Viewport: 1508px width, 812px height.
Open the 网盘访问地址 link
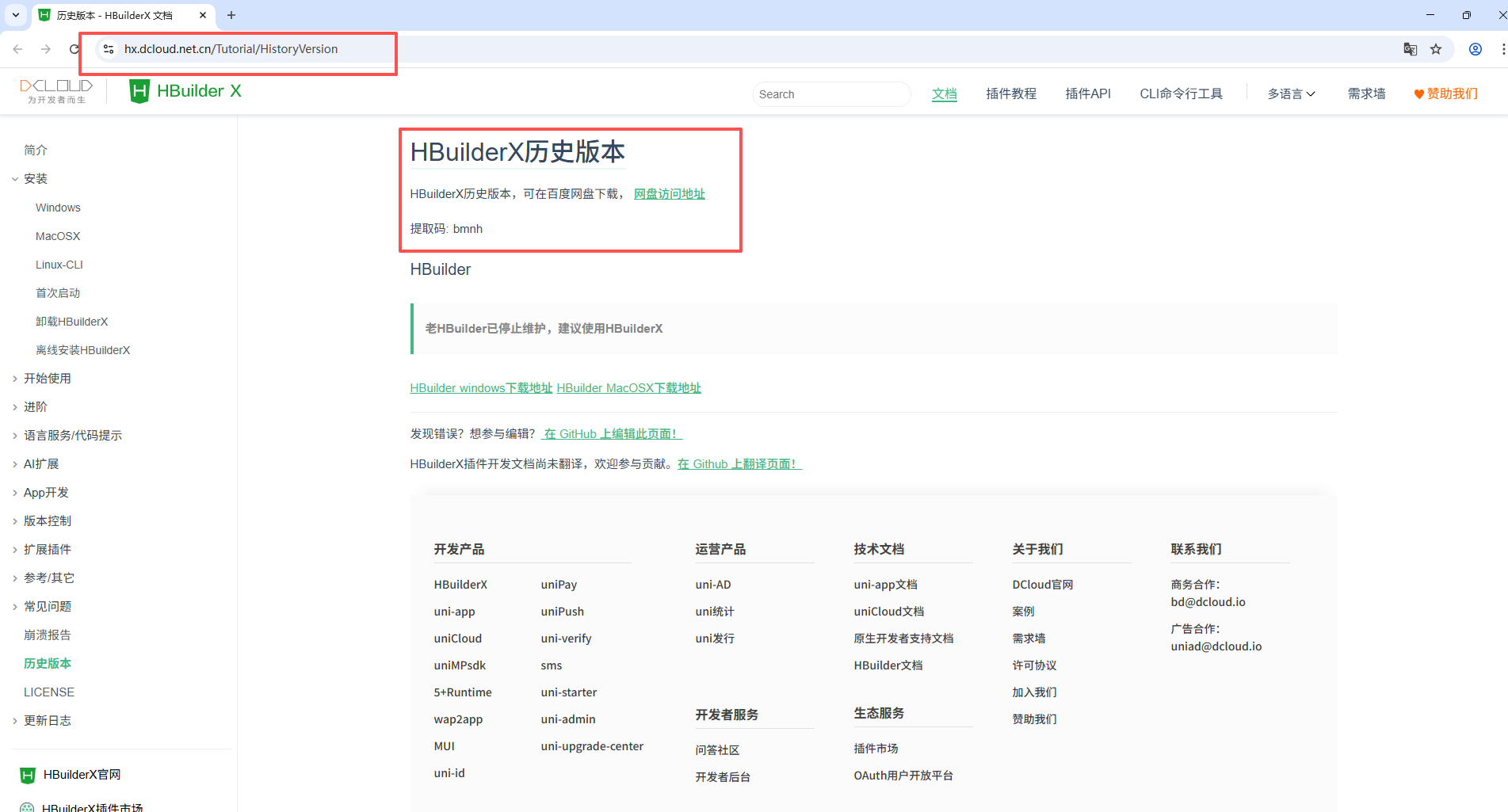tap(669, 194)
